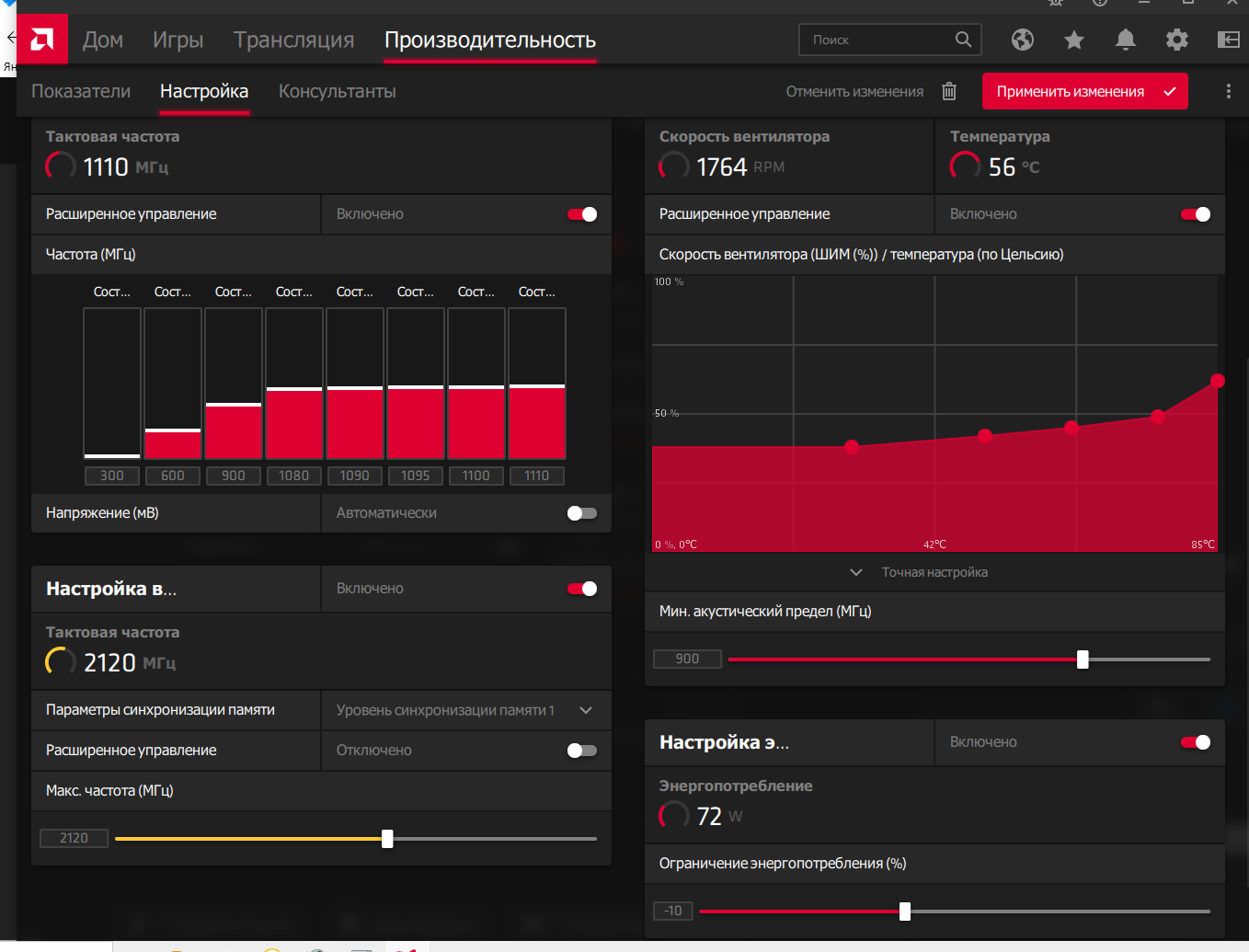Screen dimensions: 1249x952
Task: Click Отменить изменения
Action: [x=854, y=91]
